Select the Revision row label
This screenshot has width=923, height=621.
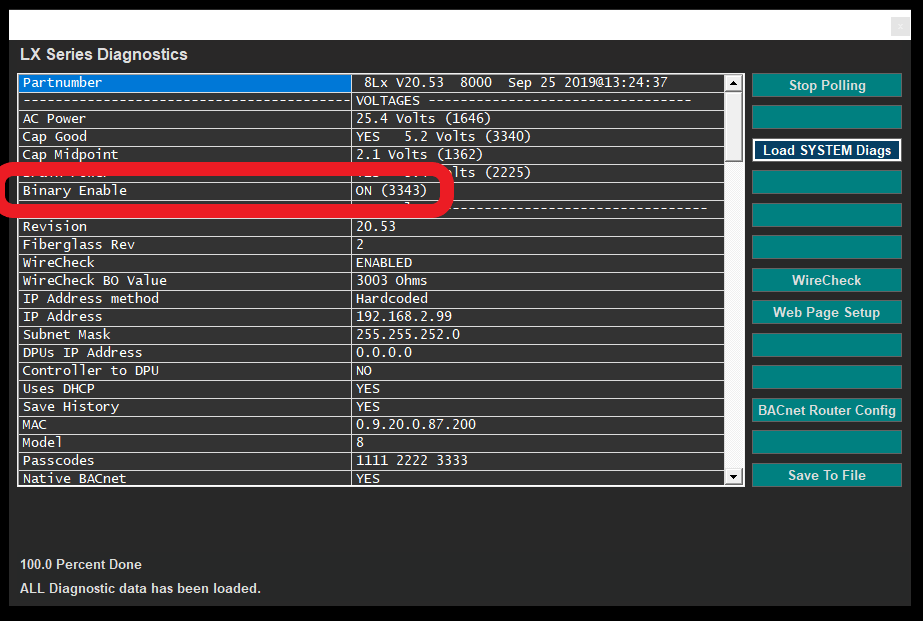55,227
